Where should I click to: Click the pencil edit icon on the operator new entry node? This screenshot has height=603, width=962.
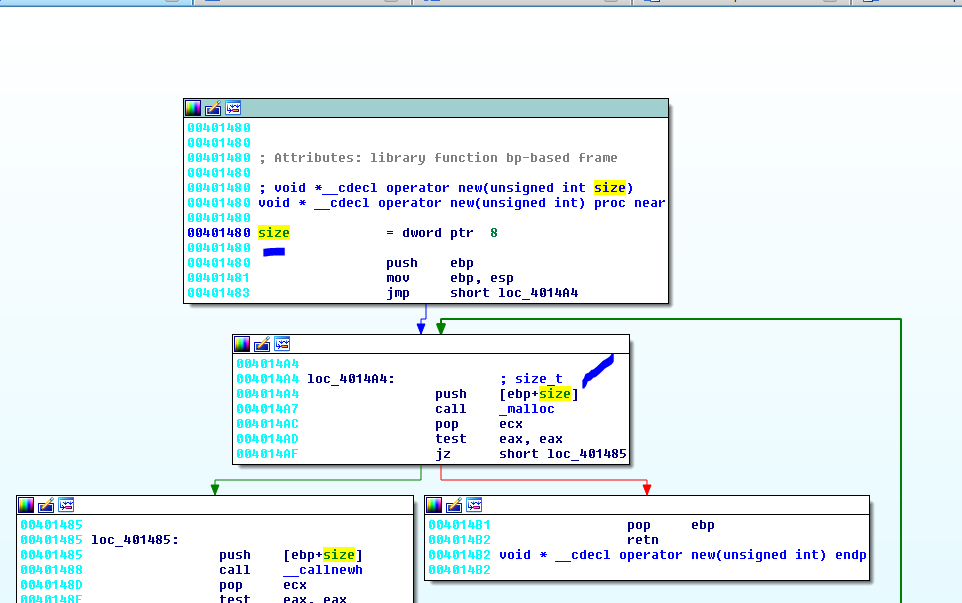coord(213,108)
